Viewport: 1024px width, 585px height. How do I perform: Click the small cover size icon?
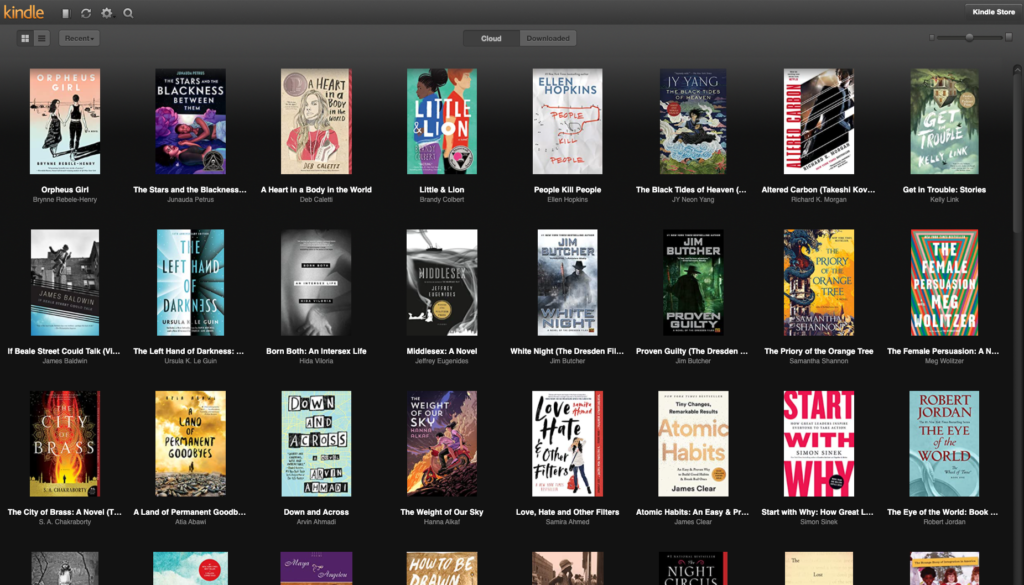pos(932,37)
